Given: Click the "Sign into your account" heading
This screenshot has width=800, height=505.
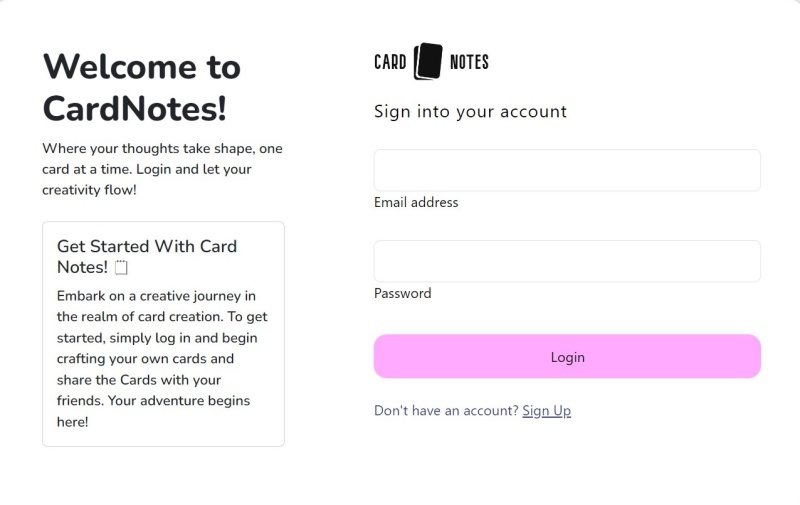Looking at the screenshot, I should pos(470,111).
